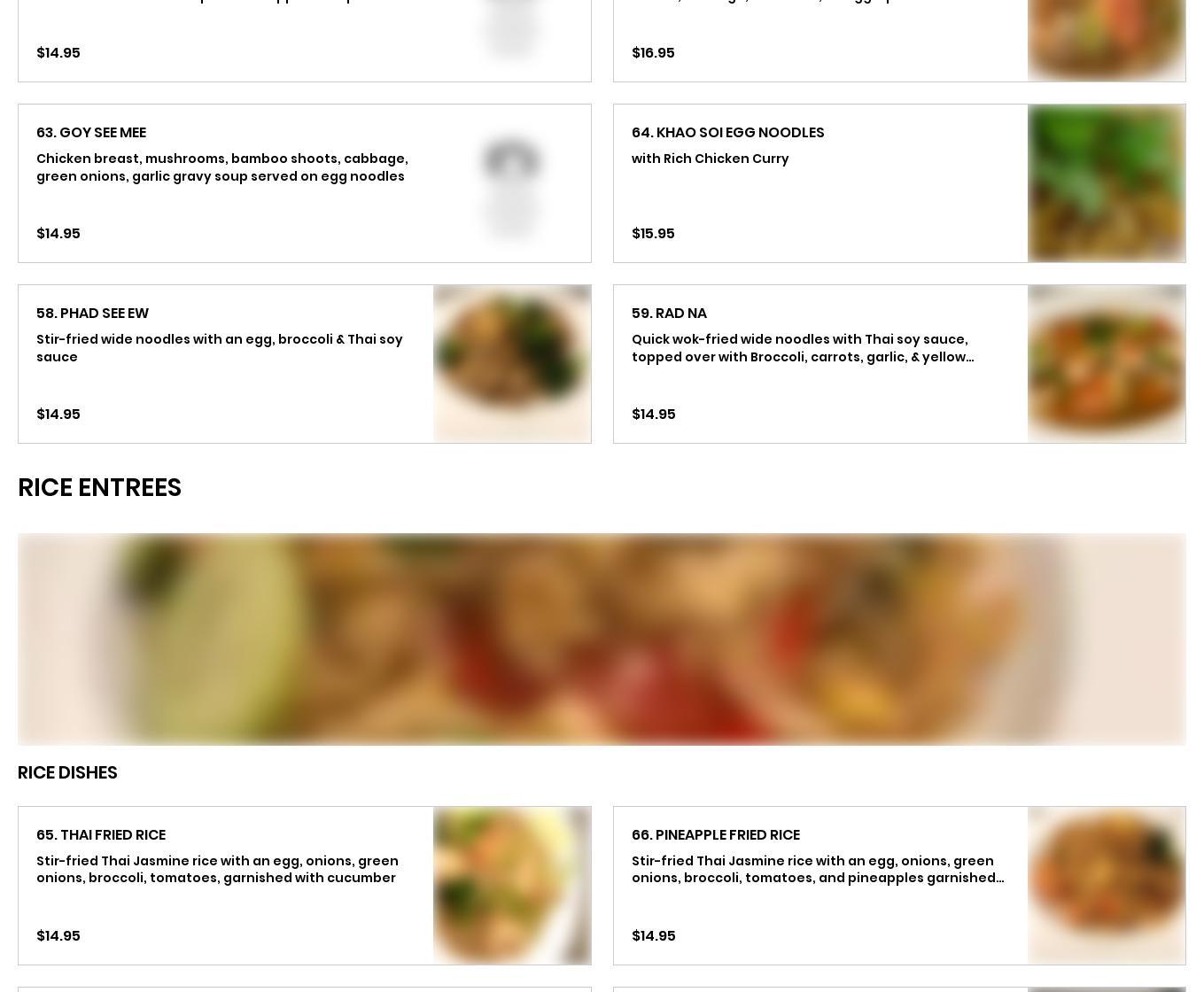Click the Rice Entrees banner image
Viewport: 1204px width, 992px height.
tap(602, 639)
